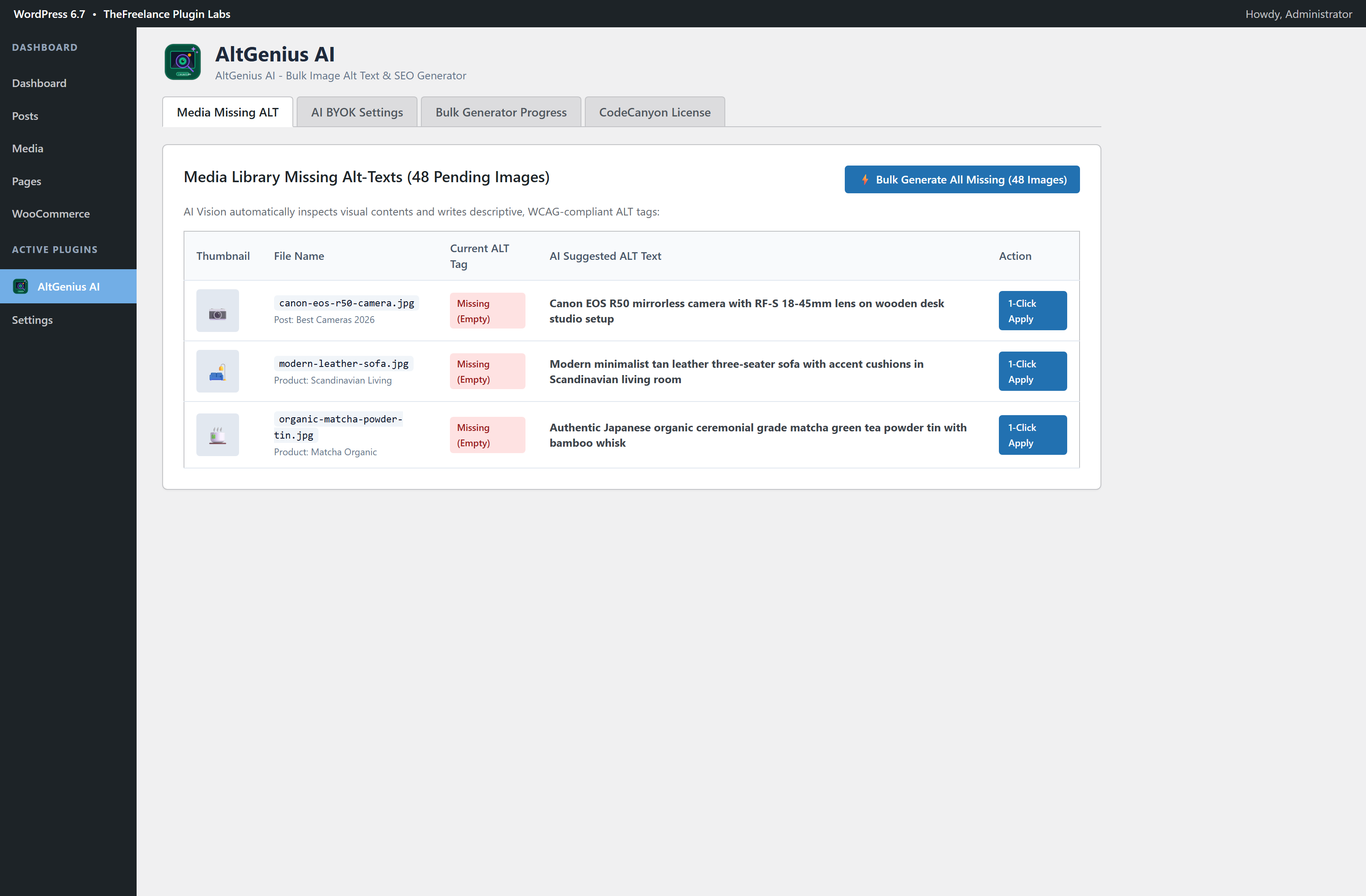
Task: Open the Bulk Generator Progress tab
Action: (501, 112)
